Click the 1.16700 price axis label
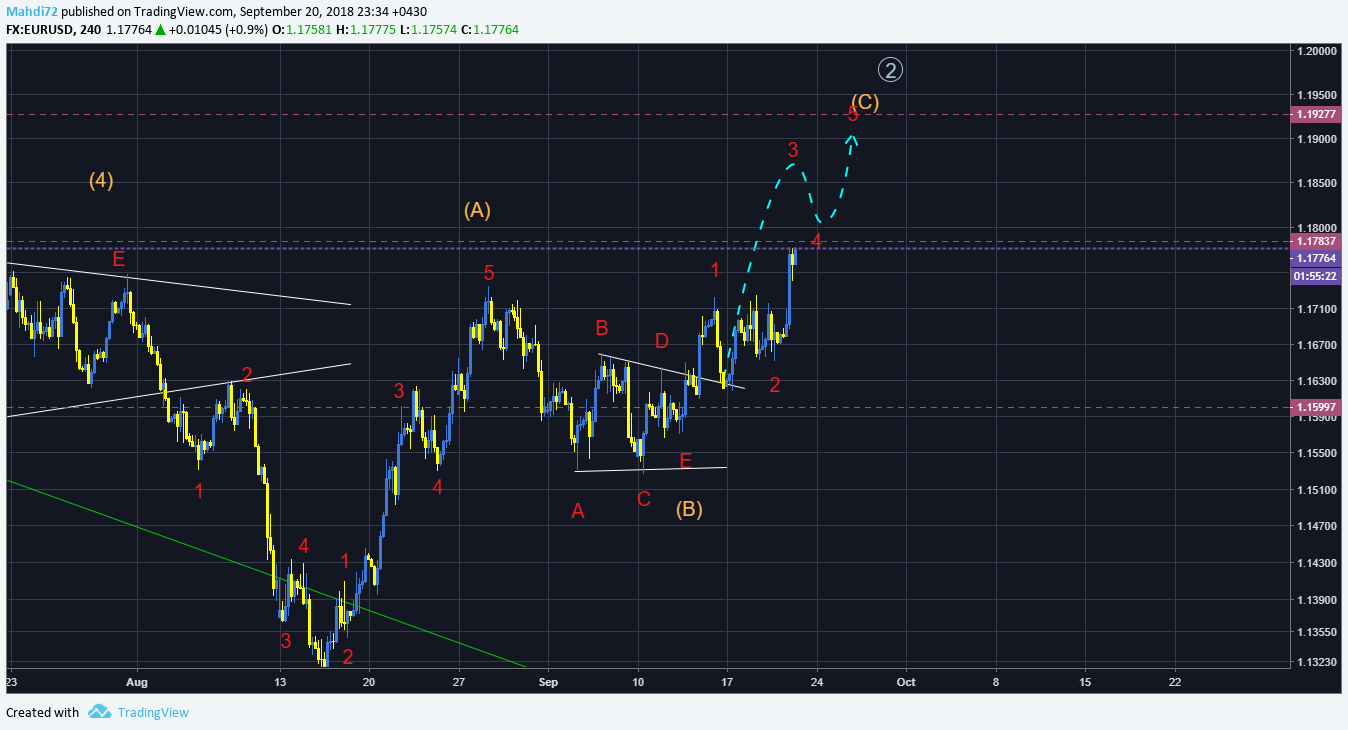The height and width of the screenshot is (730, 1348). point(1317,345)
